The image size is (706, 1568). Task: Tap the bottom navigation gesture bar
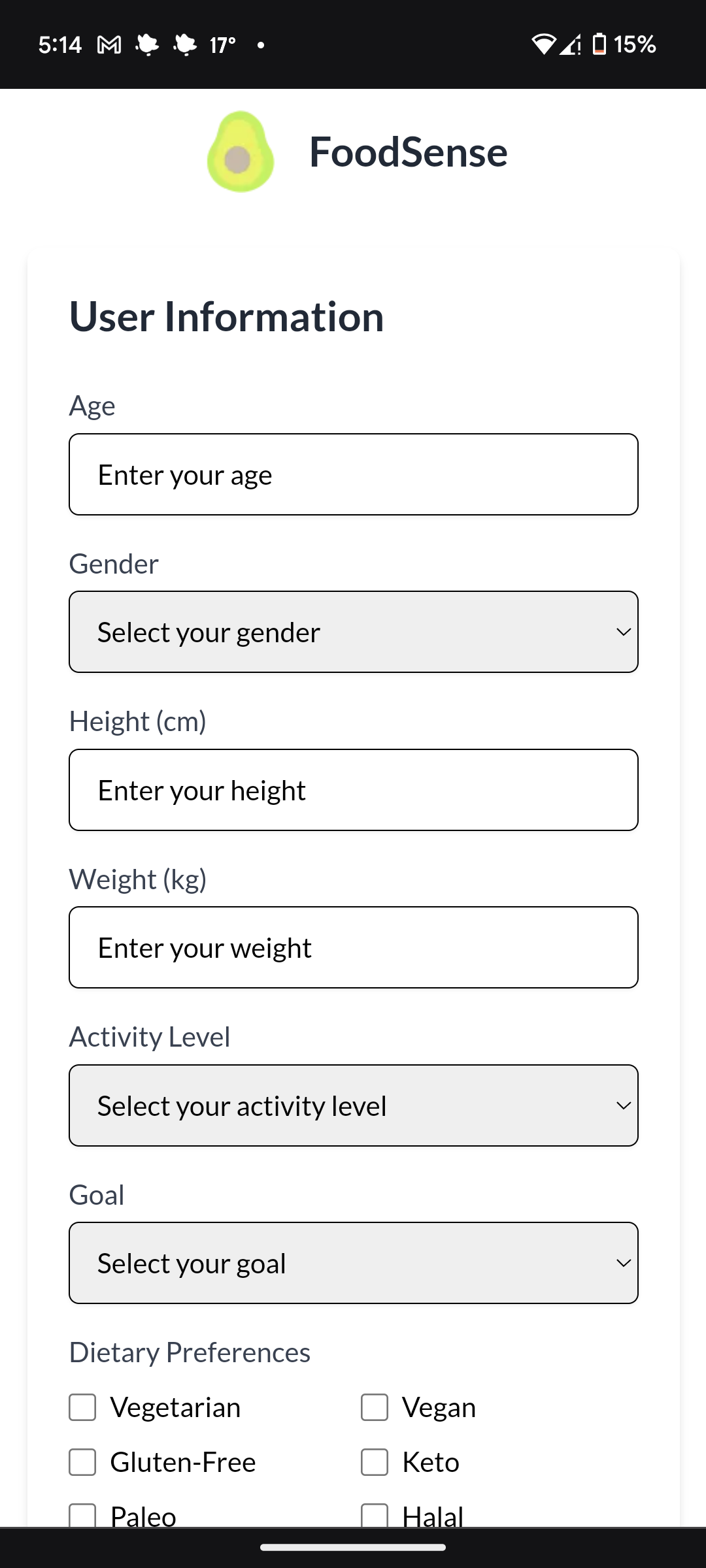pos(353,1547)
